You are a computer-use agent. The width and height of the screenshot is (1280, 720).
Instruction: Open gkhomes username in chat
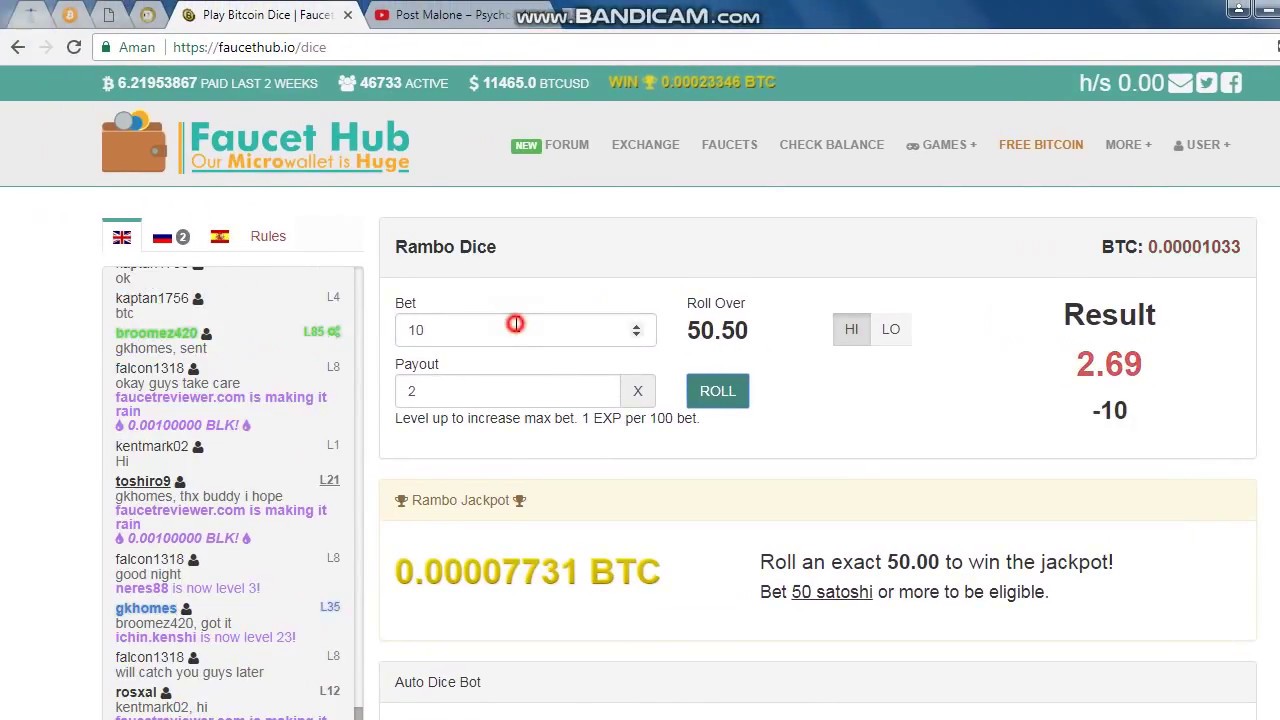pos(146,608)
